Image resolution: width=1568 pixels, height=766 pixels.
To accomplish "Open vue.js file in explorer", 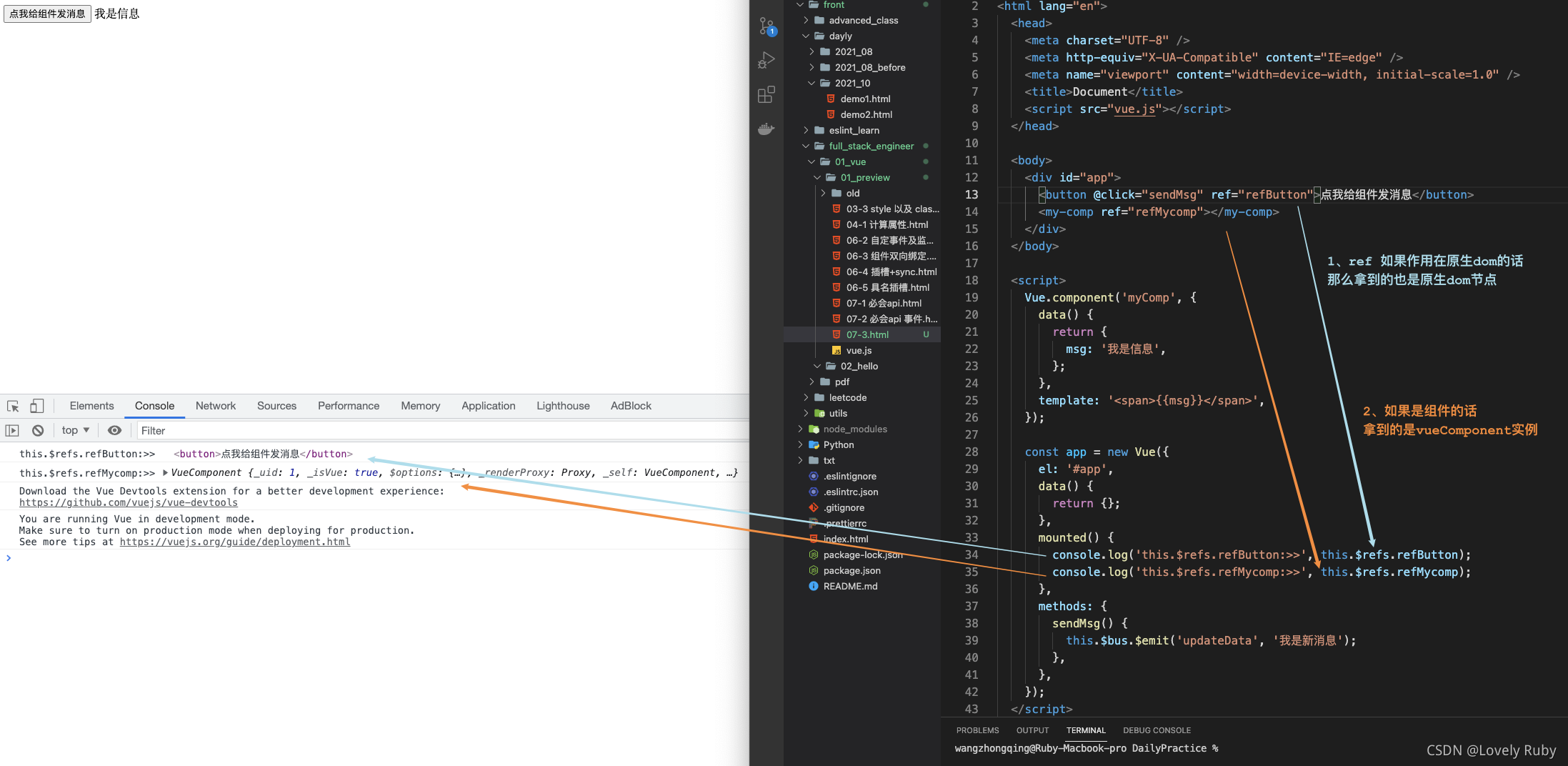I will (859, 351).
